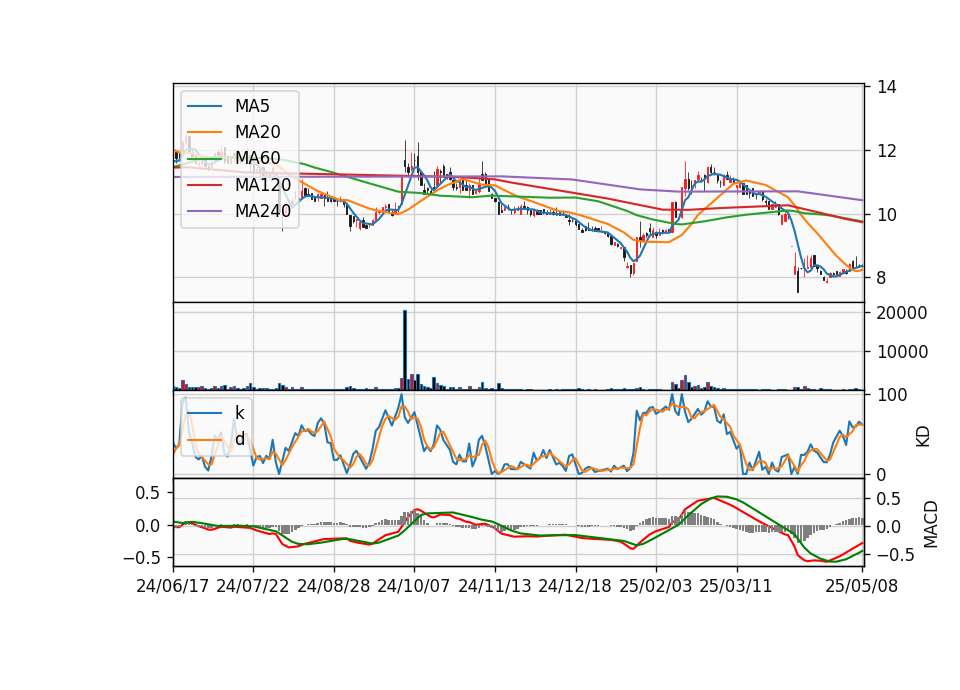Click the volume axis value 20000

coord(902,313)
